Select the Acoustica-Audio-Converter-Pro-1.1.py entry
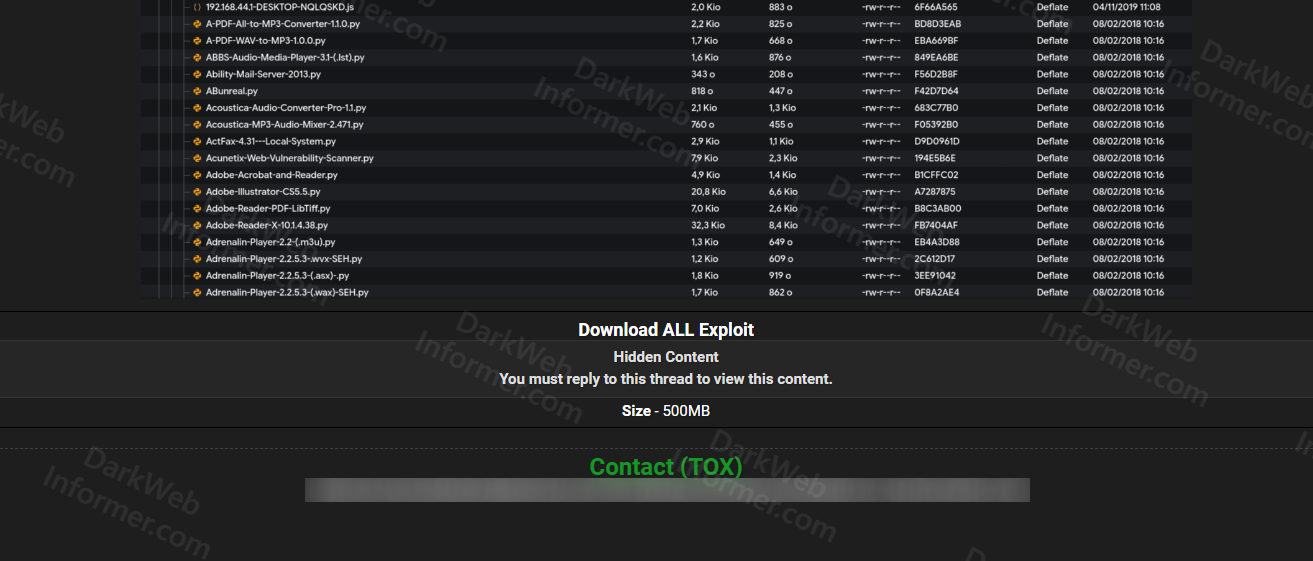 (286, 108)
